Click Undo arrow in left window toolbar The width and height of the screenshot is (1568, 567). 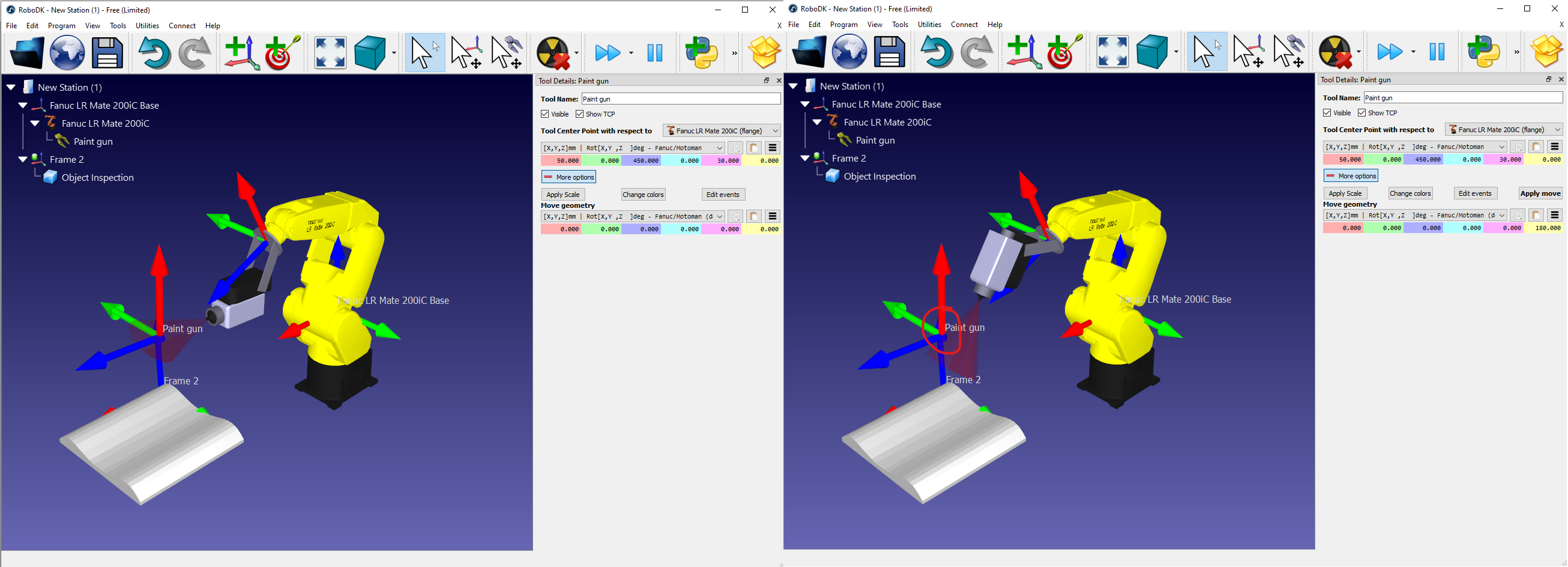pyautogui.click(x=154, y=53)
